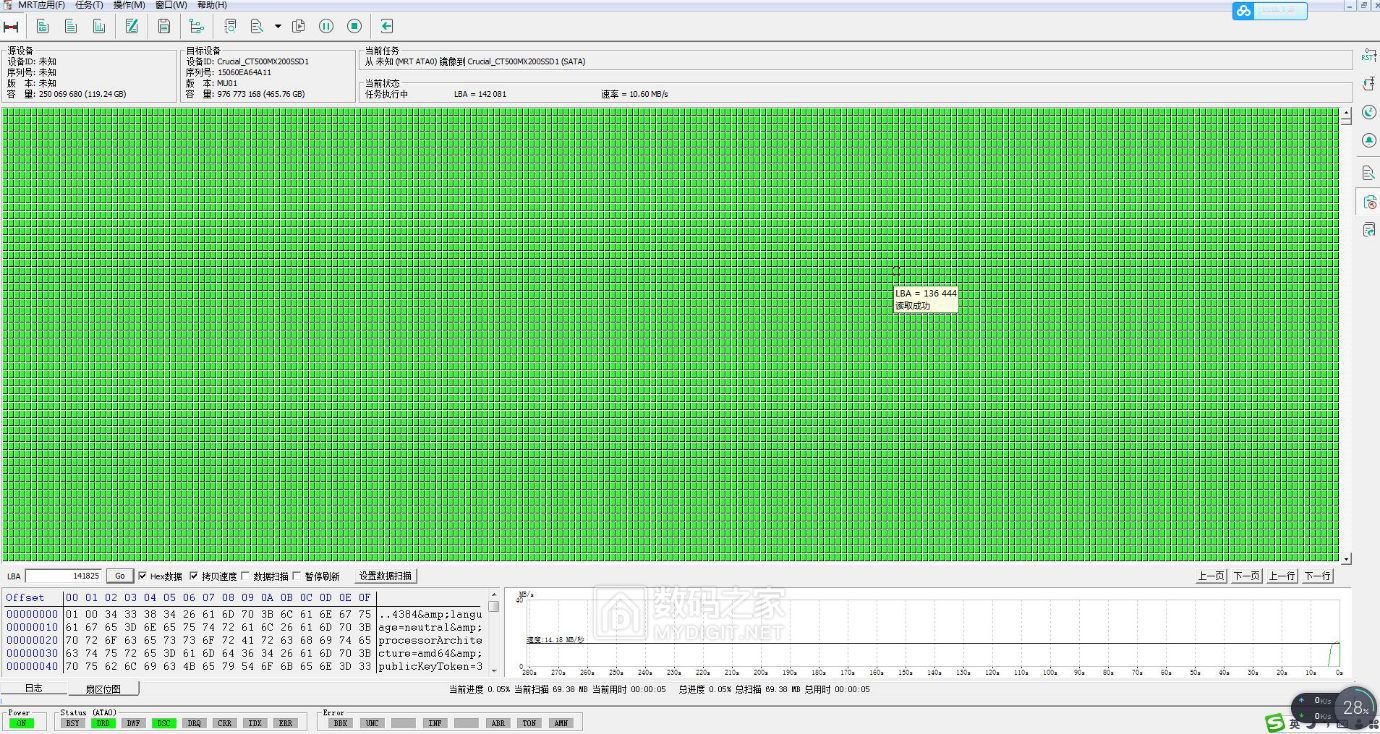The width and height of the screenshot is (1380, 734).
Task: Click the chart-style document toolbar icon
Action: [x=99, y=26]
